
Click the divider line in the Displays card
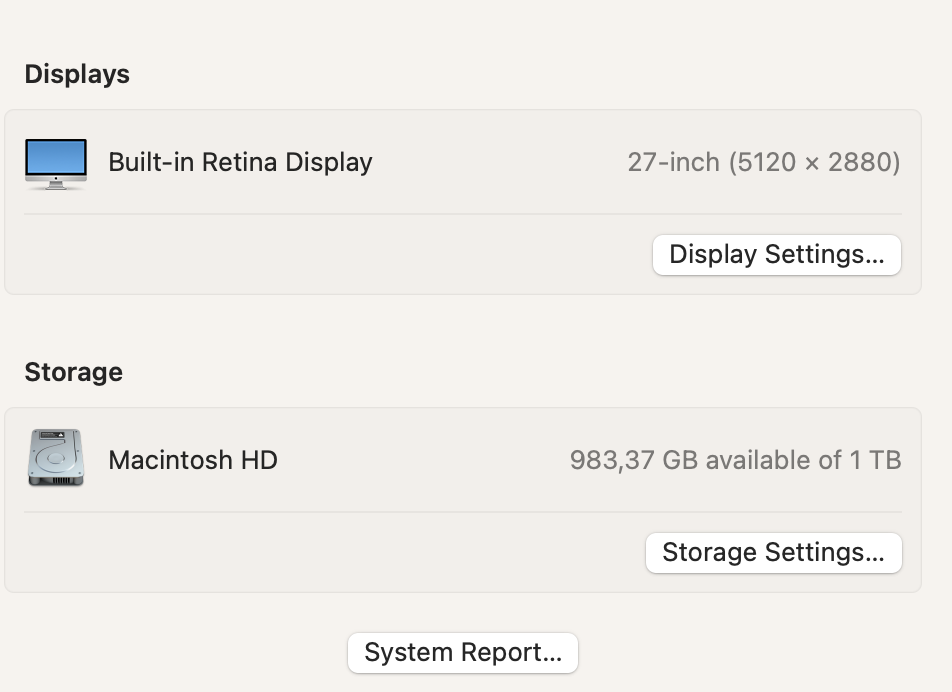pos(462,214)
